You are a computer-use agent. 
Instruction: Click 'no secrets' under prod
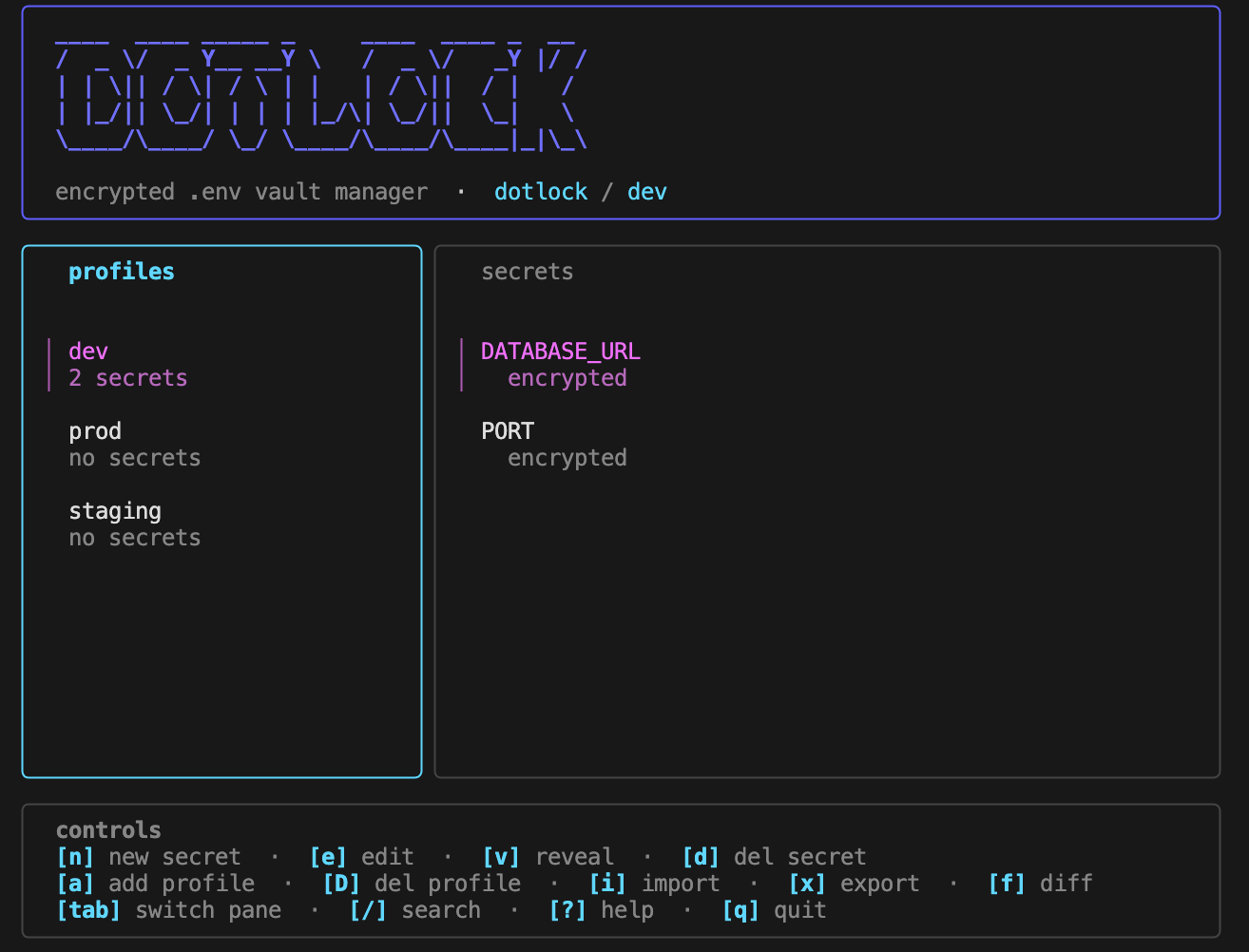pos(135,458)
